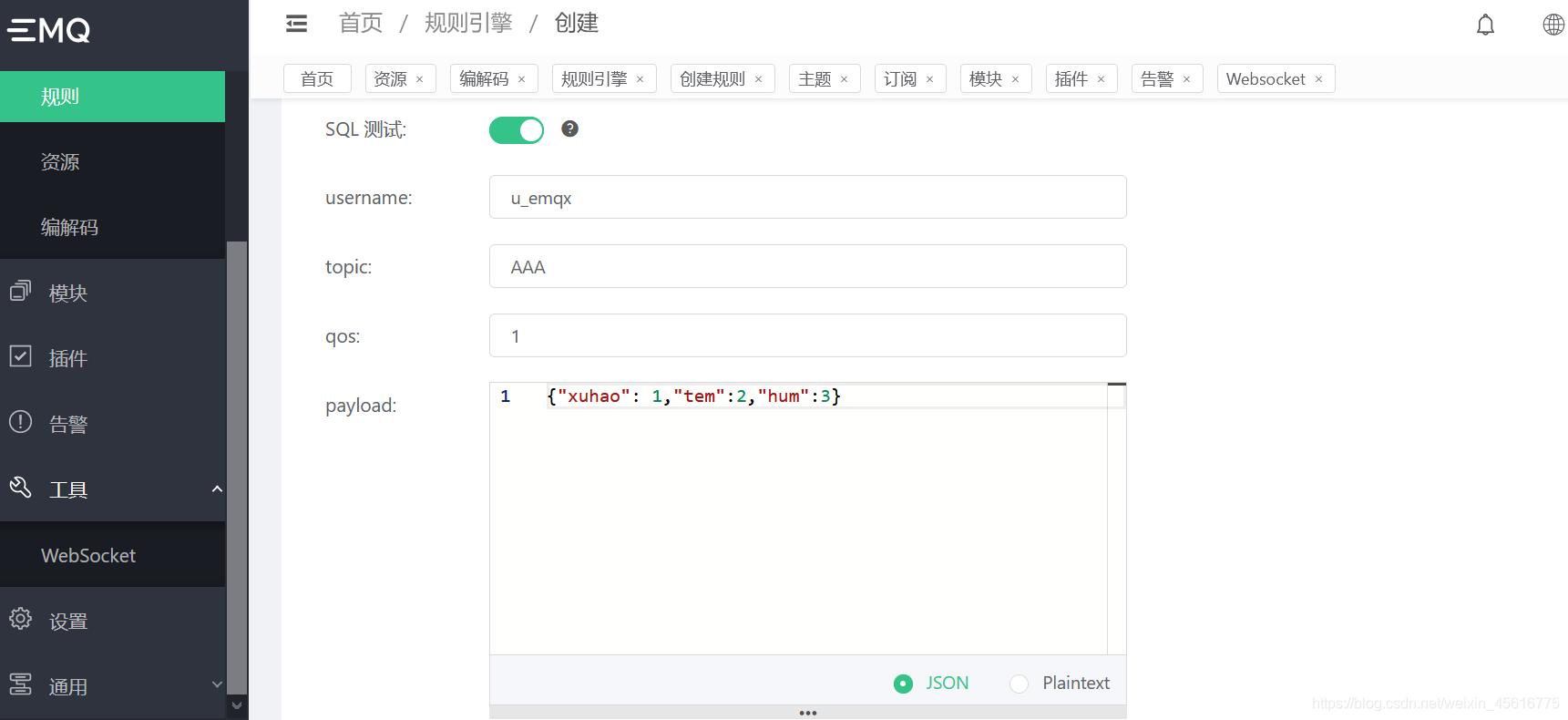Click the payload editor resize dots handle
The width and height of the screenshot is (1568, 720).
[808, 713]
